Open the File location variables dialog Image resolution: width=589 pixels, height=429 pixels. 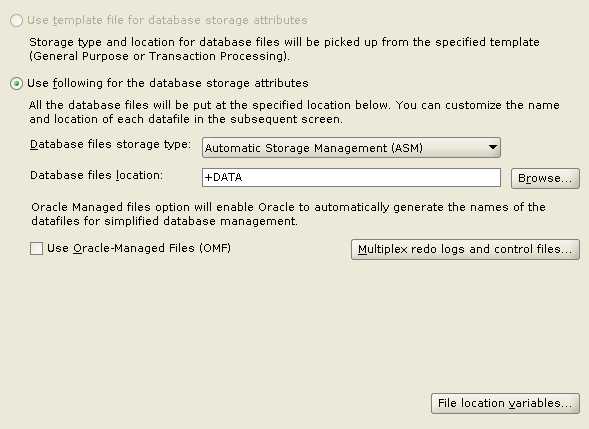click(505, 403)
